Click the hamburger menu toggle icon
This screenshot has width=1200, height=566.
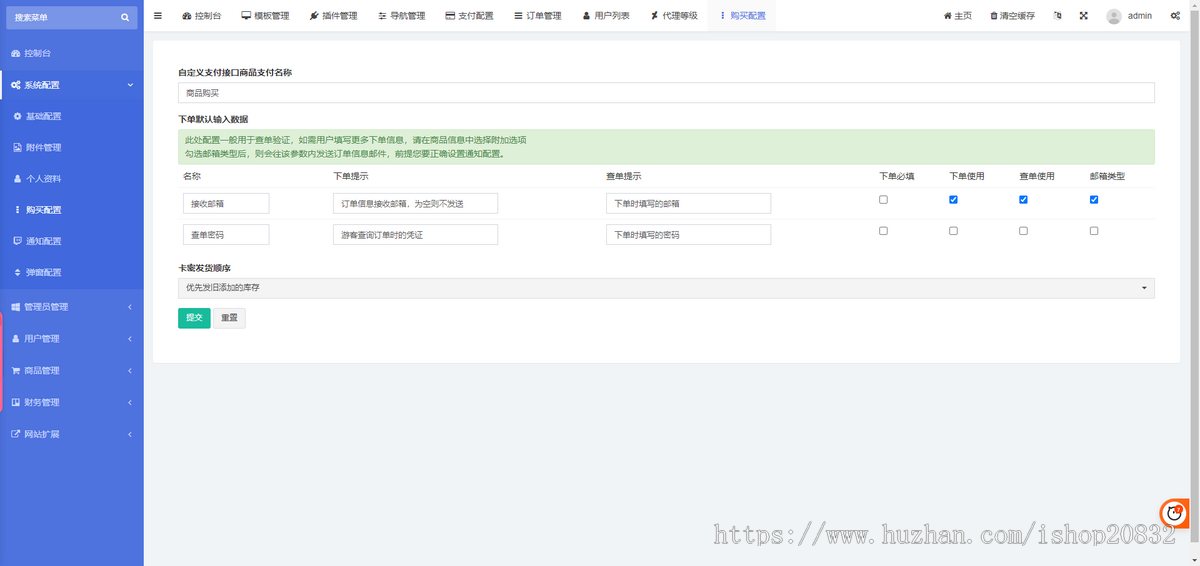157,16
